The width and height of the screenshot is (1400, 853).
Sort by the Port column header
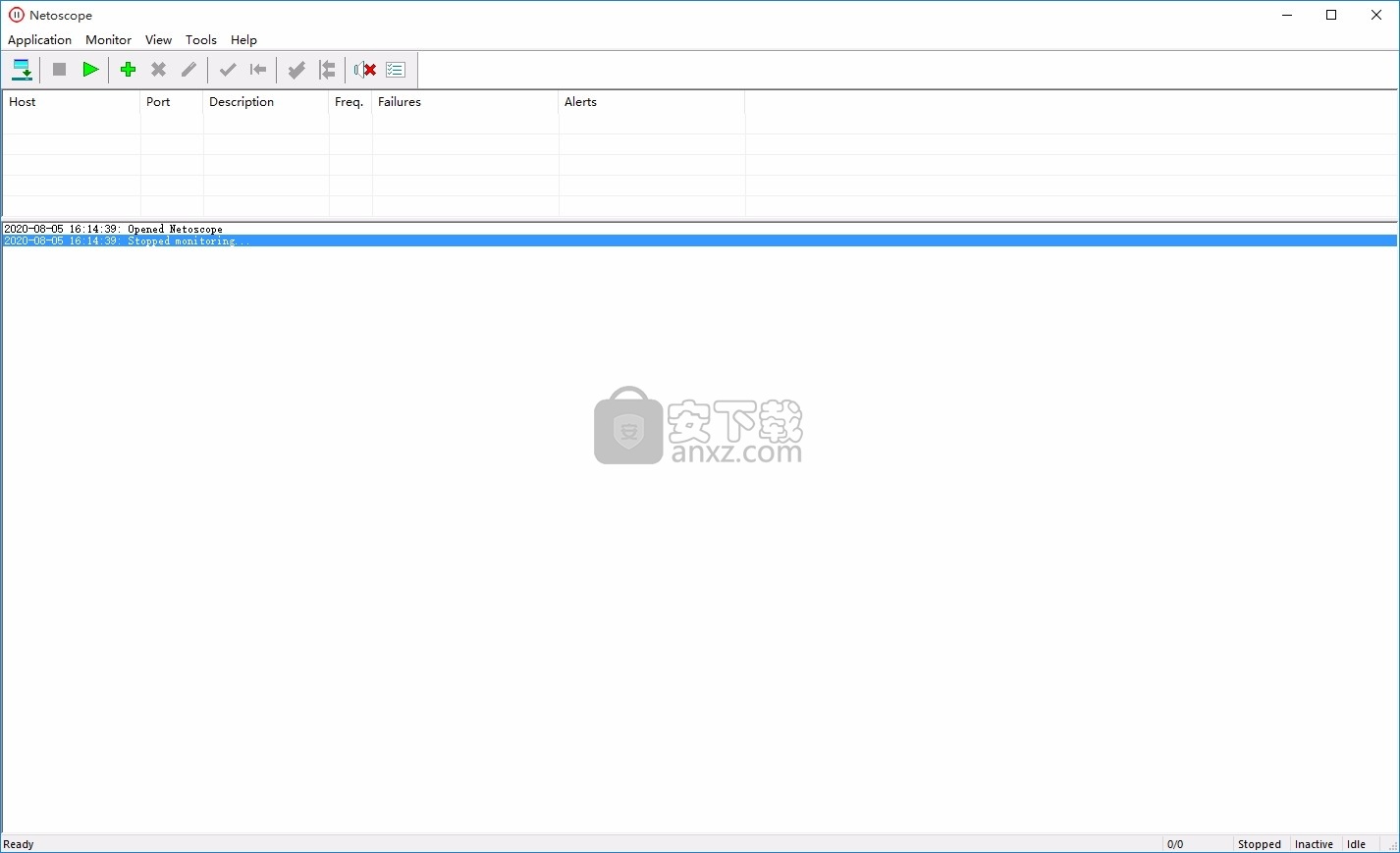[x=172, y=102]
